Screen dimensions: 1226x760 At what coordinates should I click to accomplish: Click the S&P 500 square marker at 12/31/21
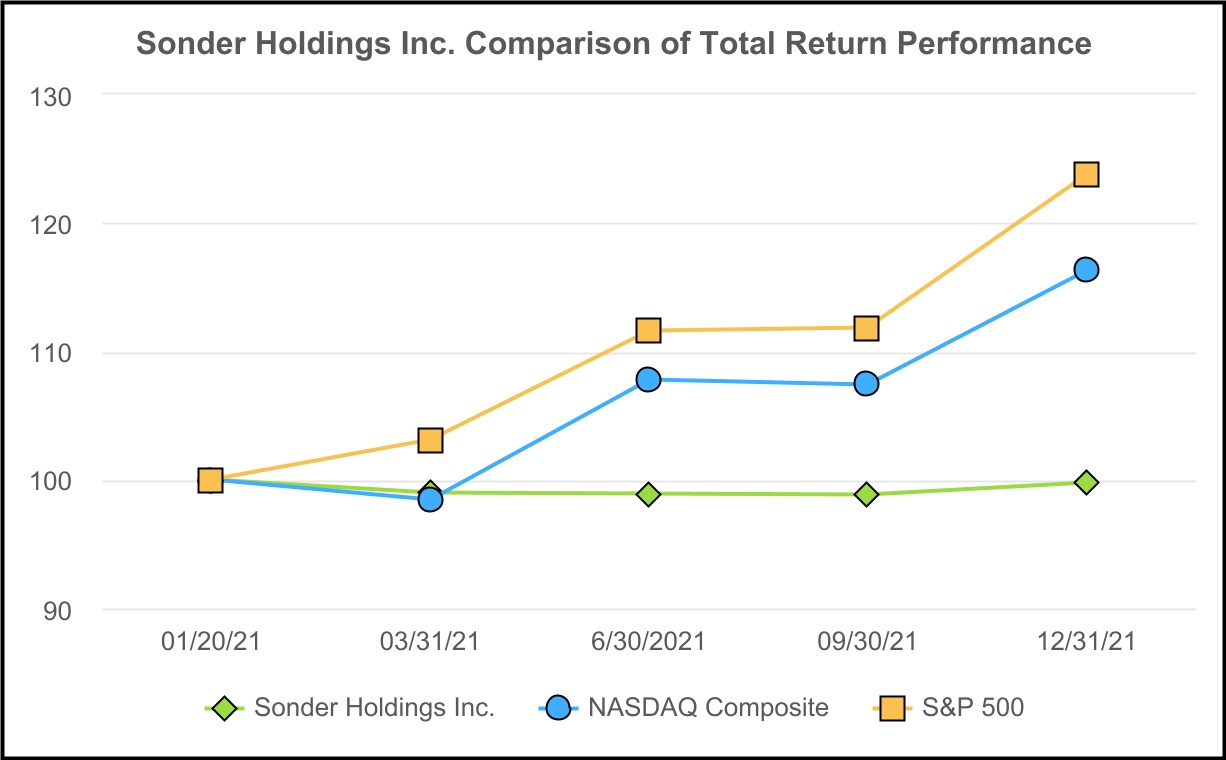coord(1086,175)
